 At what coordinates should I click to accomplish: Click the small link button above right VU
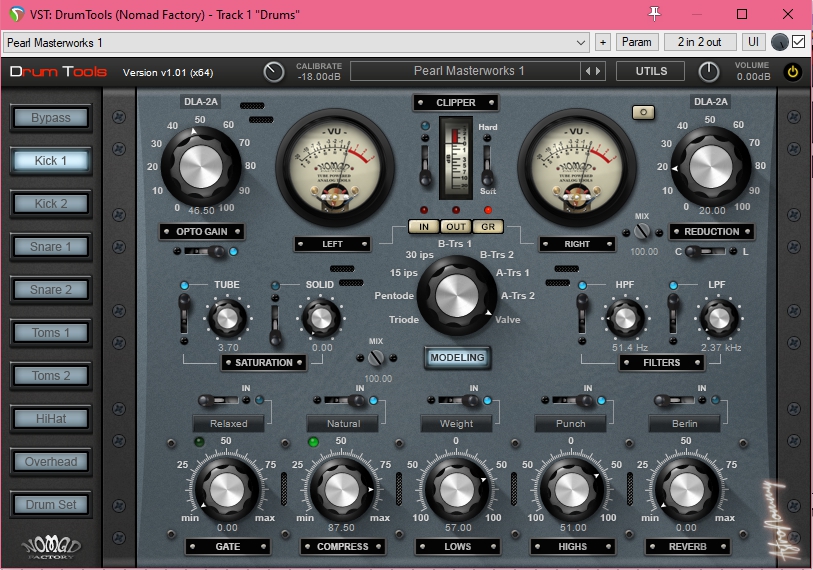(643, 112)
